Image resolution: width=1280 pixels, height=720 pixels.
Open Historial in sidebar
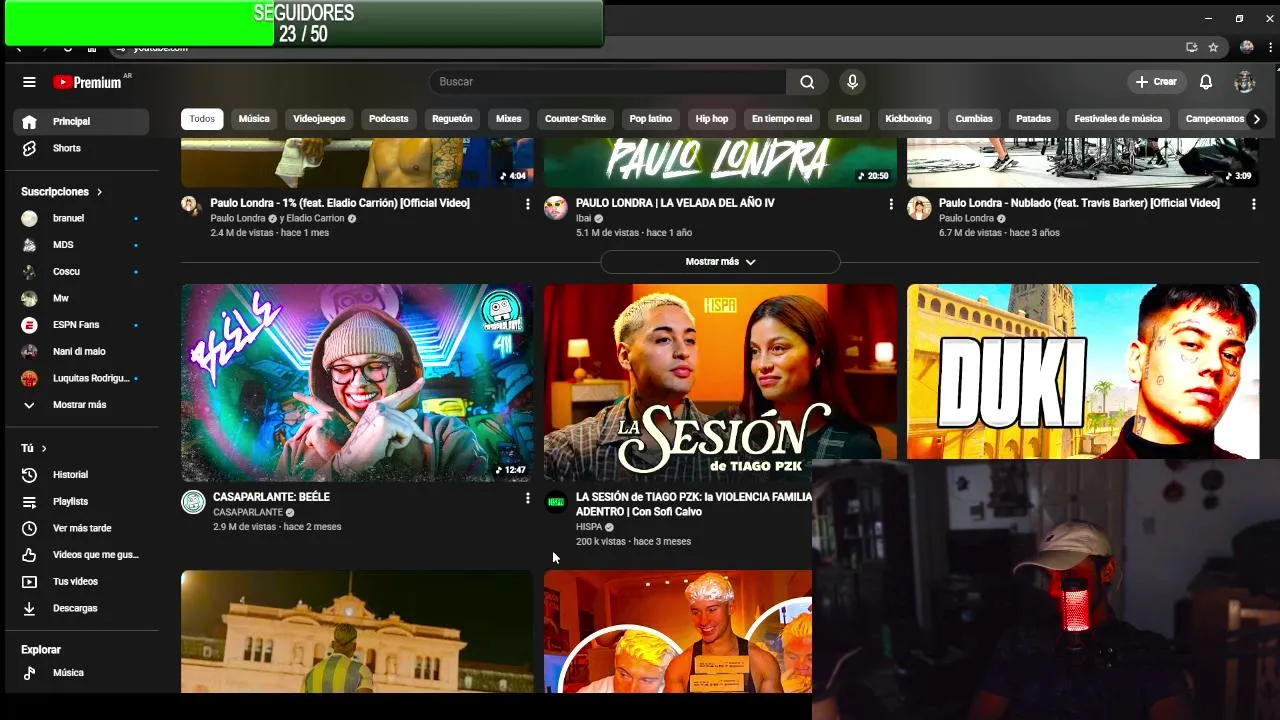pyautogui.click(x=81, y=475)
